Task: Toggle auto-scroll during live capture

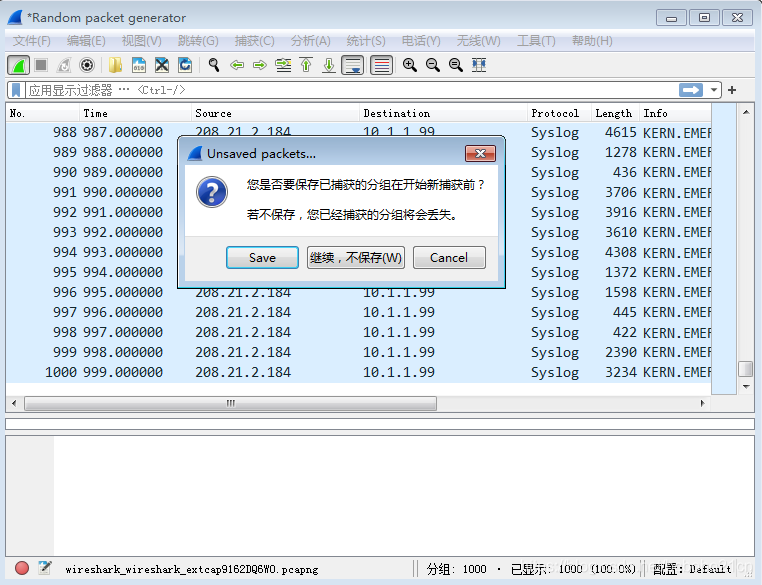Action: [353, 65]
